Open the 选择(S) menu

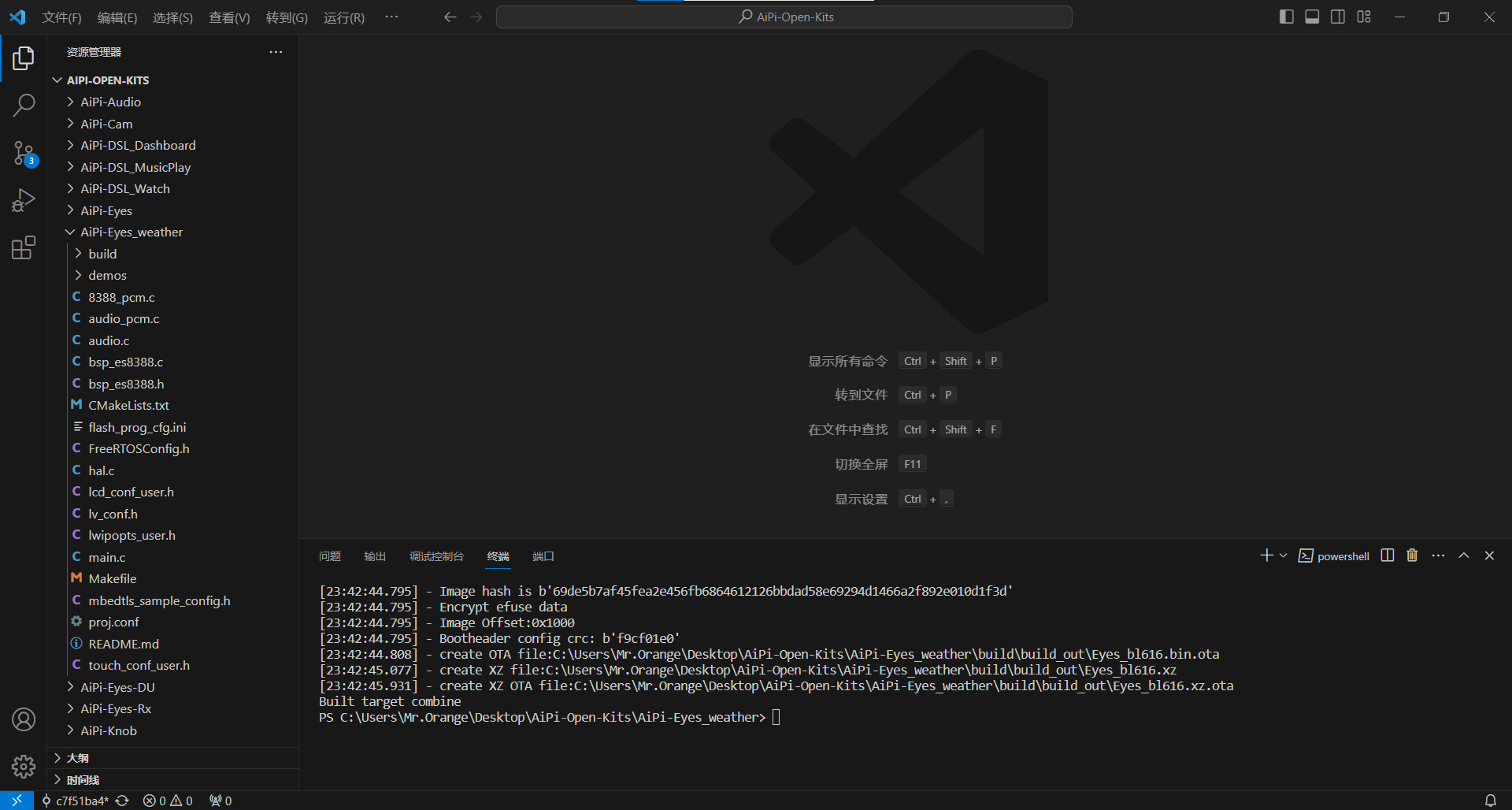coord(172,17)
